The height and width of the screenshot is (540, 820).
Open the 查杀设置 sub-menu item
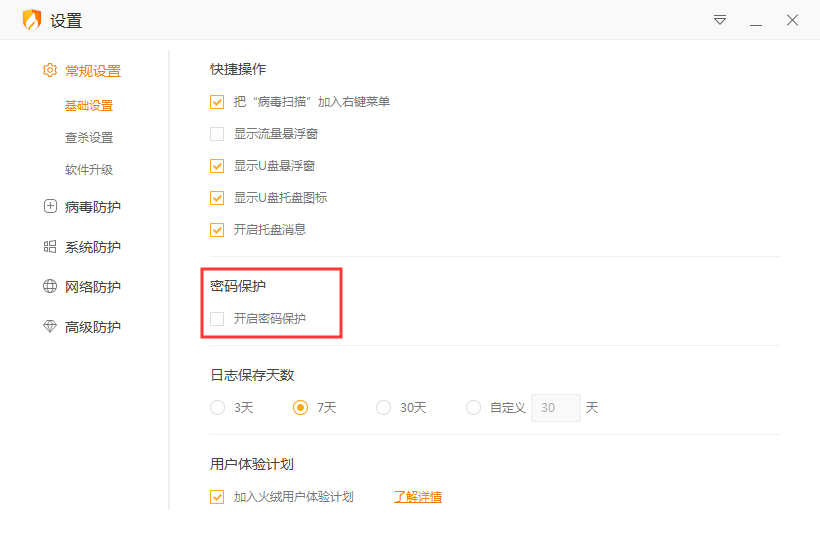coord(89,138)
